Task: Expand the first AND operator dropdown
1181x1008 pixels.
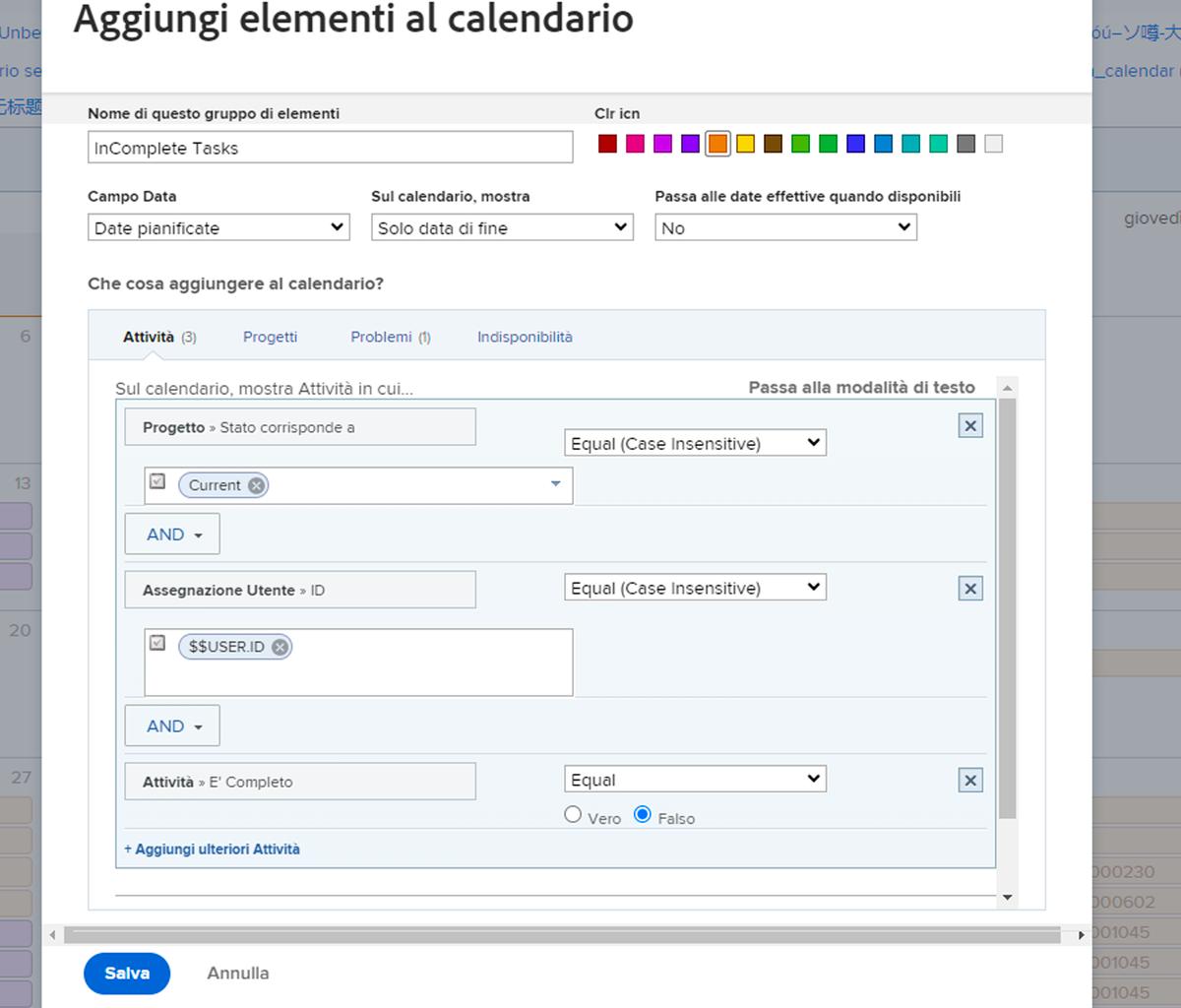Action: (171, 534)
